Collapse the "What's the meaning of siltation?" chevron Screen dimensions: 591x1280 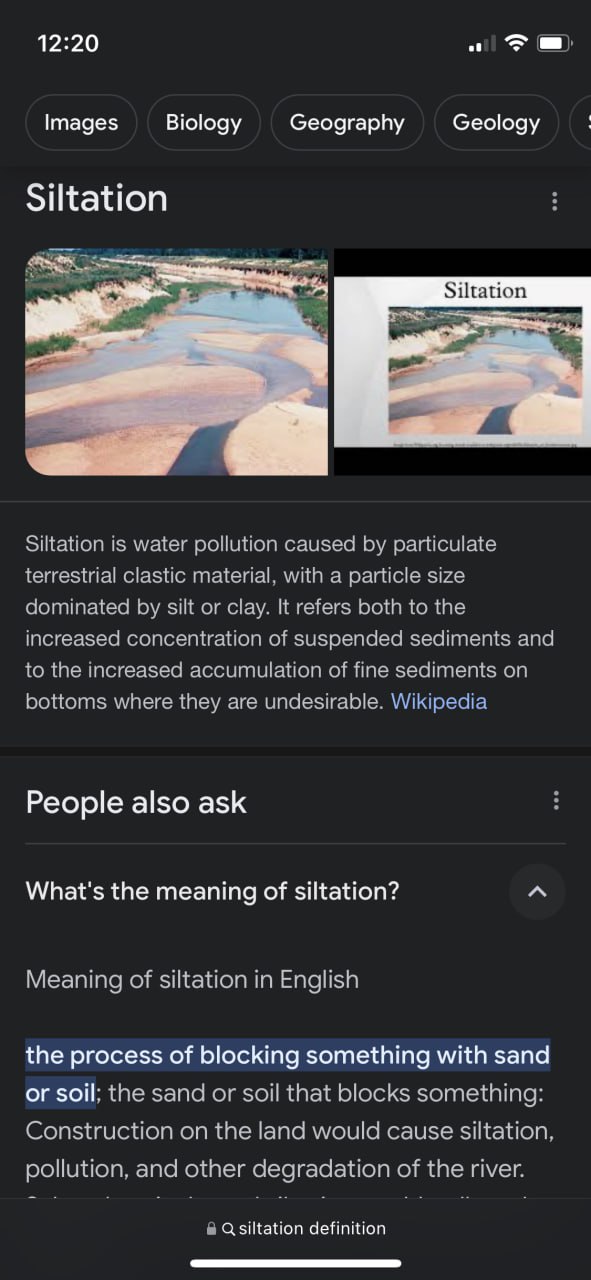tap(537, 891)
